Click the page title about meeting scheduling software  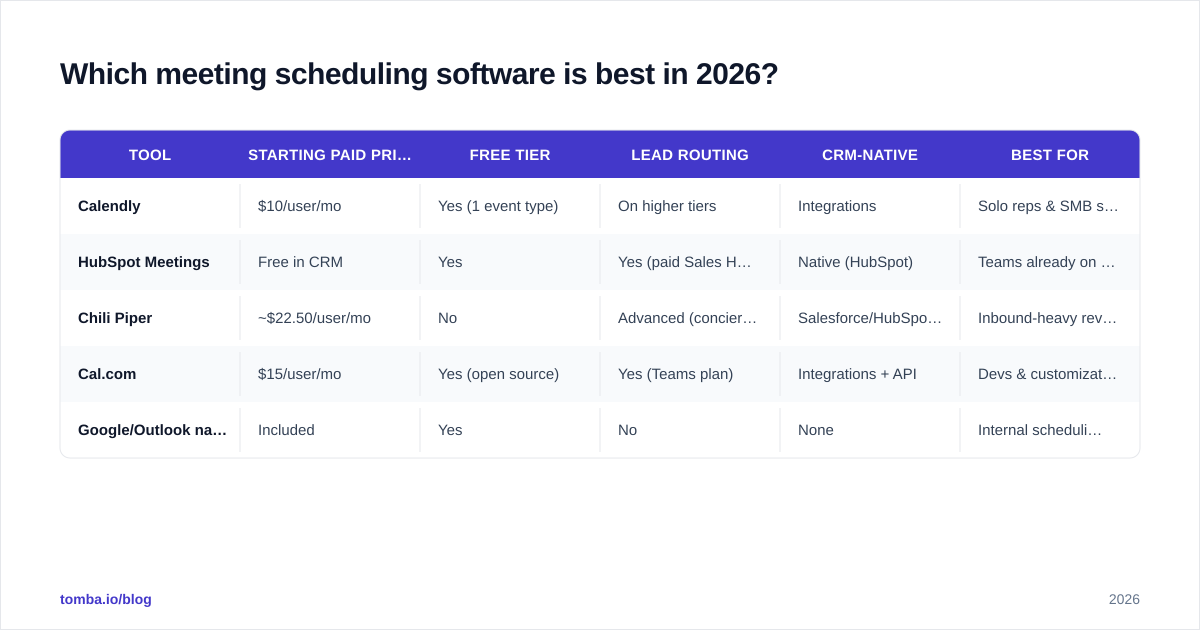419,74
